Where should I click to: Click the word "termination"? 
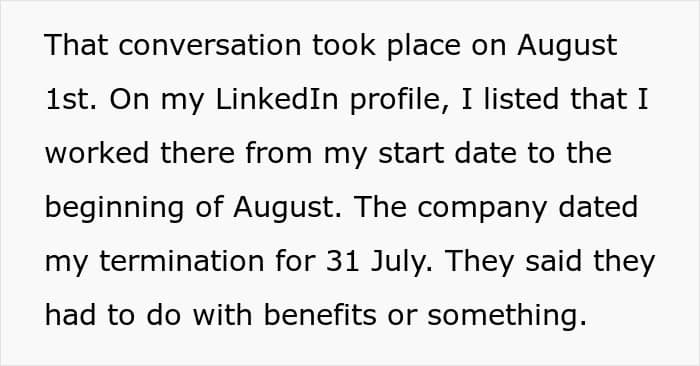point(181,262)
